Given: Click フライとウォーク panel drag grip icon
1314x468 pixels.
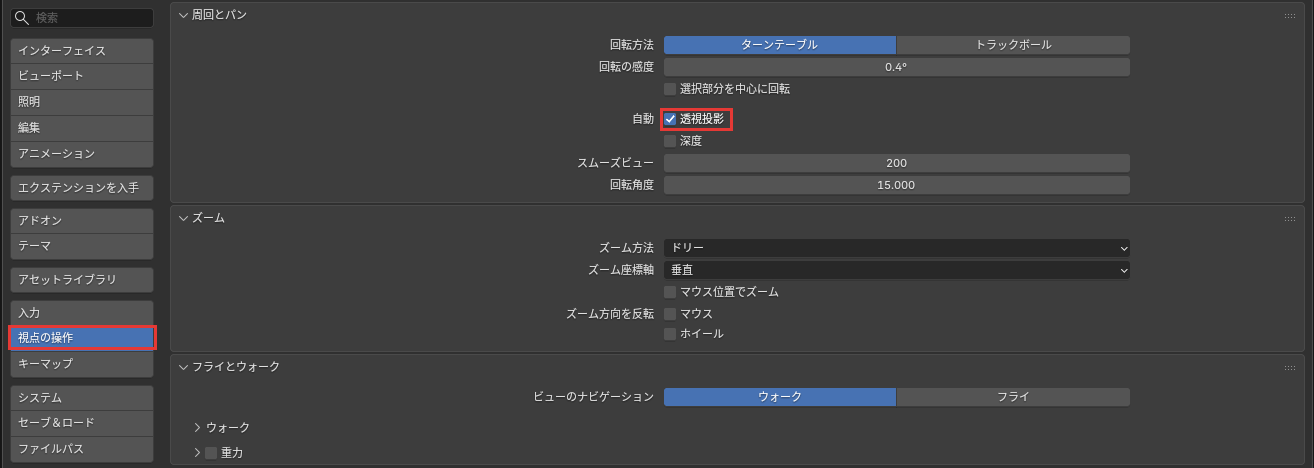Looking at the screenshot, I should click(1290, 368).
